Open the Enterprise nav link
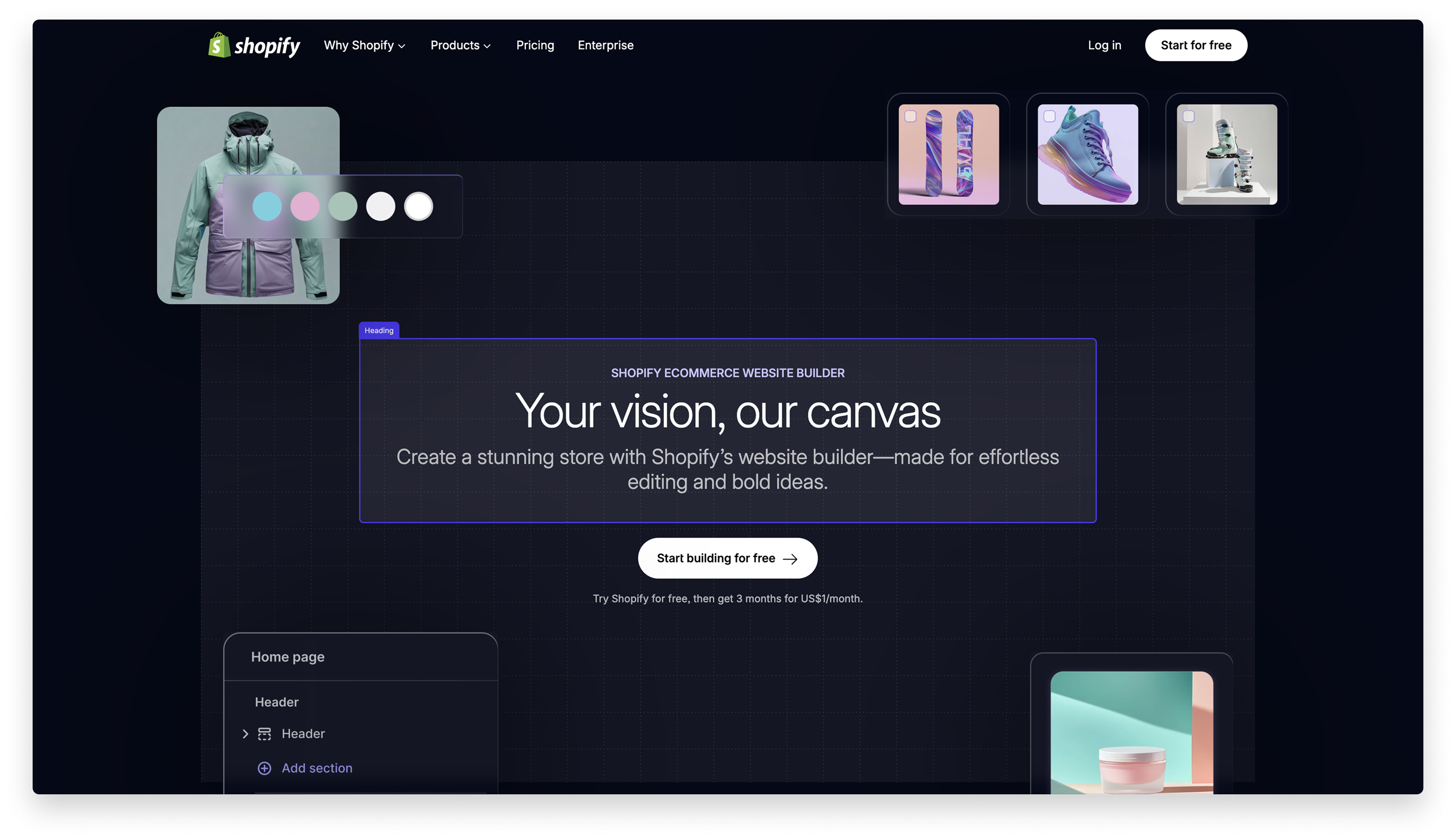This screenshot has width=1456, height=840. pos(605,45)
